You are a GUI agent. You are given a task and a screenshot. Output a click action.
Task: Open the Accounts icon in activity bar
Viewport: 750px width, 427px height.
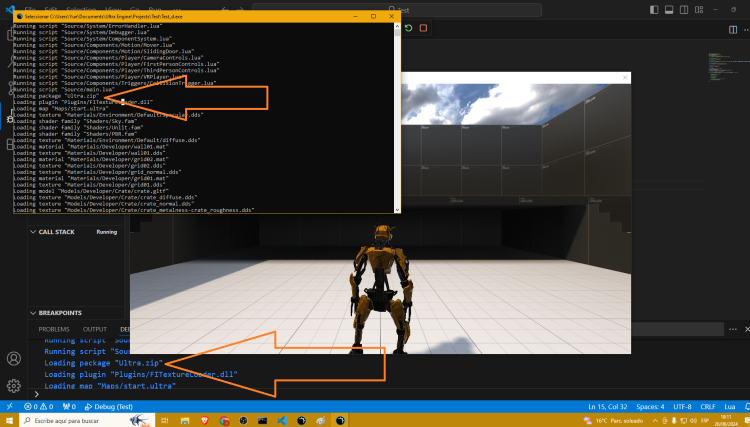(x=14, y=358)
